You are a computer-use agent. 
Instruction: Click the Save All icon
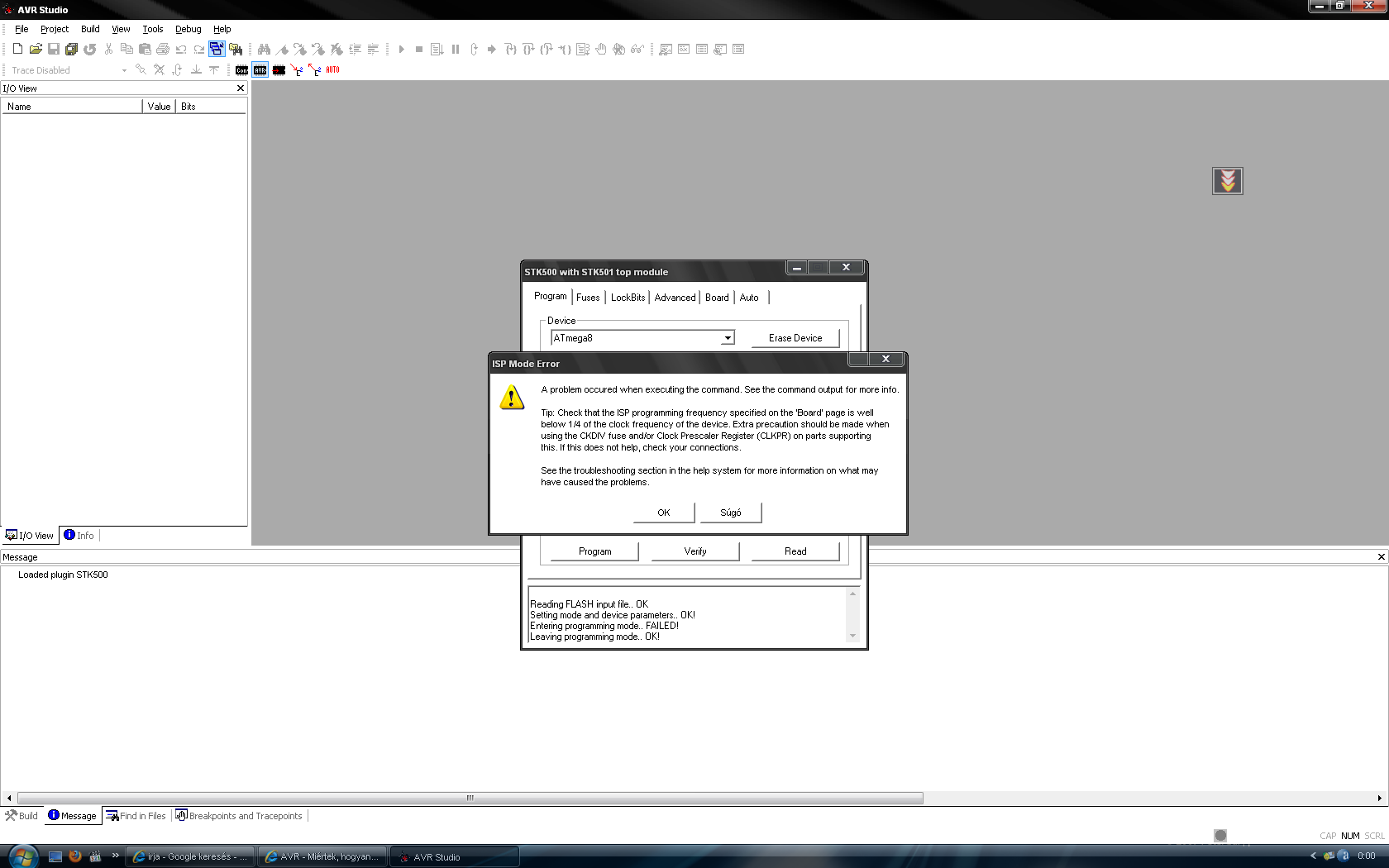(x=72, y=50)
